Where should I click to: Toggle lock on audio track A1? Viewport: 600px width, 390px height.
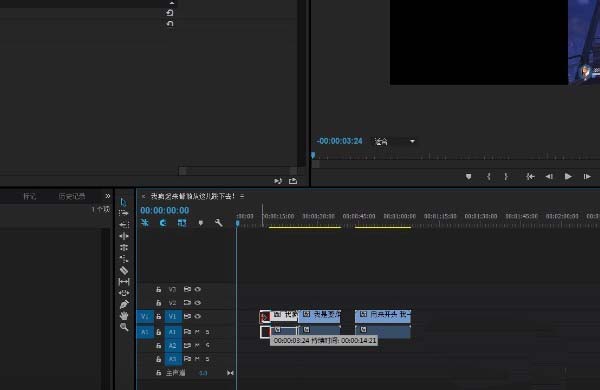click(x=158, y=332)
